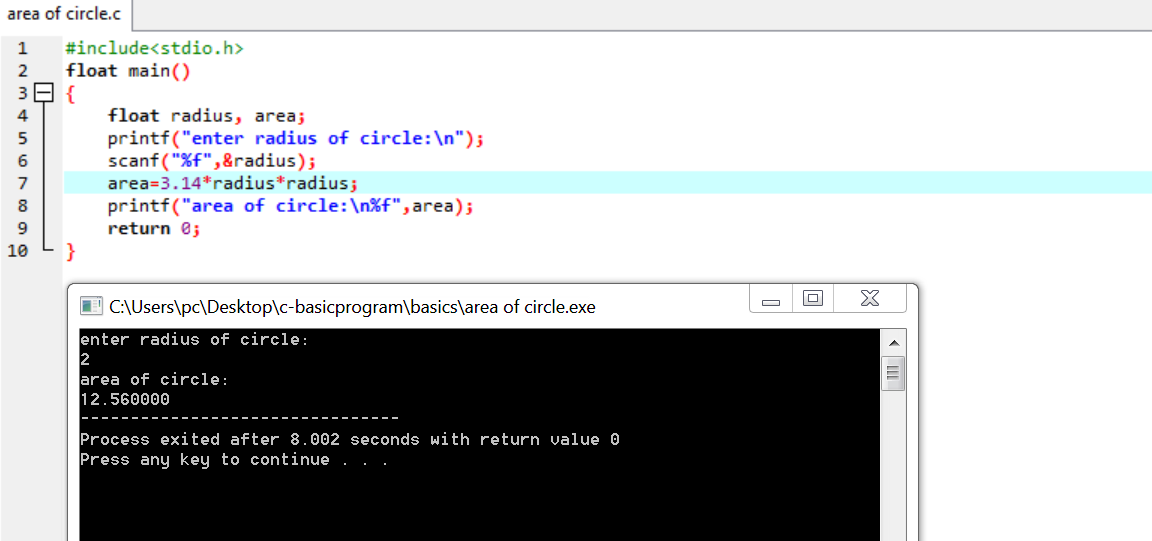
Task: Click line number 5 in the gutter
Action: 22,139
